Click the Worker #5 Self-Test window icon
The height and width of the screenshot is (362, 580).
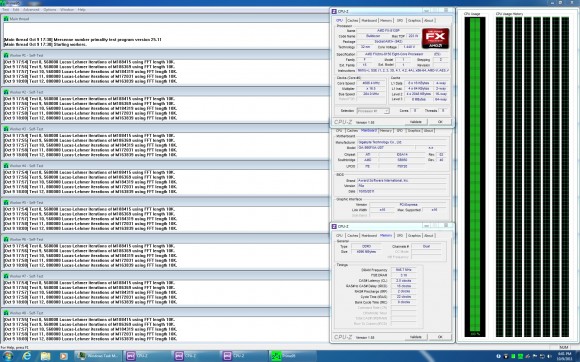pos(6,202)
